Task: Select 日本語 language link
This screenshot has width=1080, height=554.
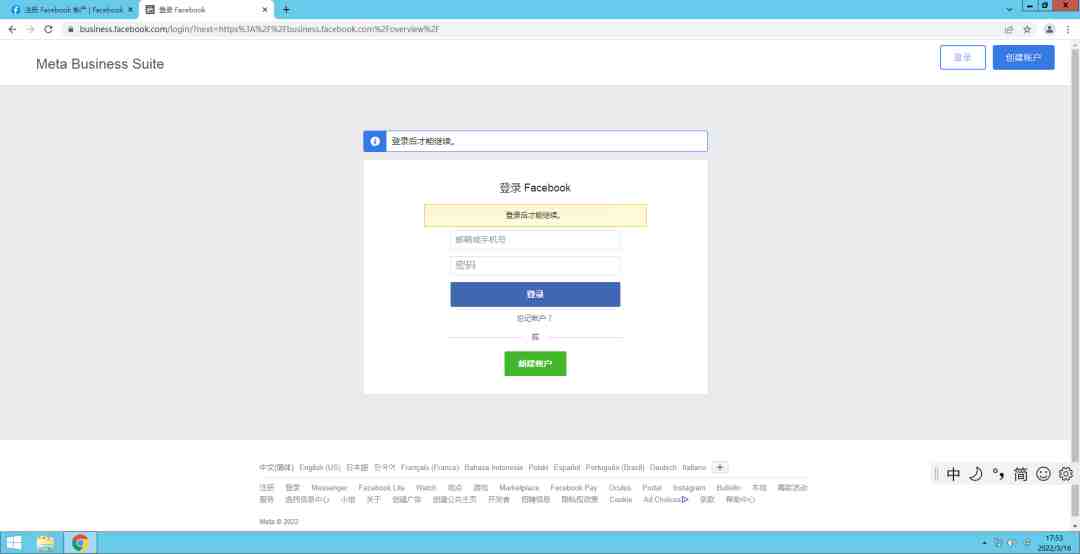Action: click(x=357, y=467)
